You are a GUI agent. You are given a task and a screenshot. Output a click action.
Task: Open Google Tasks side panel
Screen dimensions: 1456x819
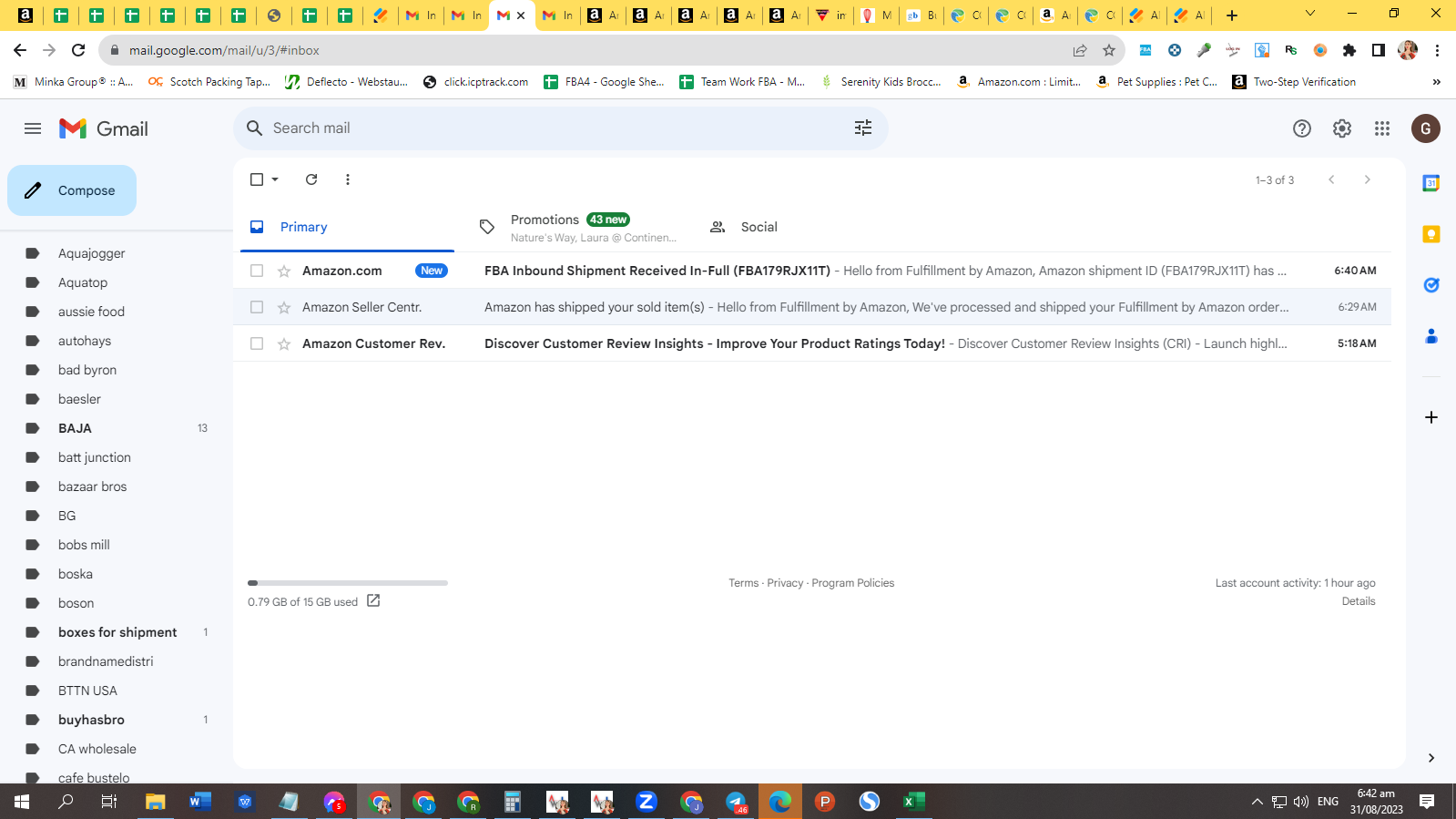click(1431, 285)
